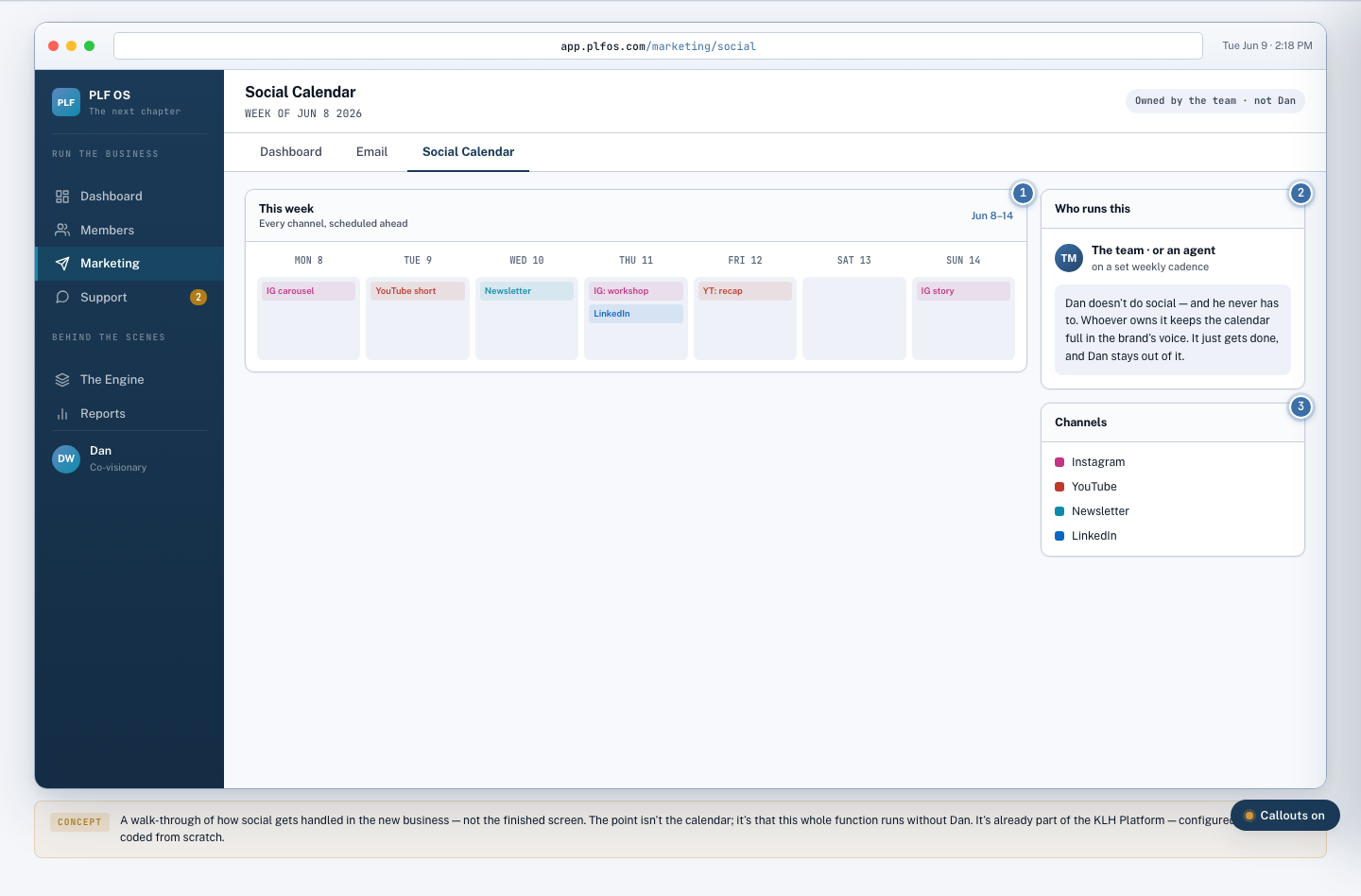Click the Support badge showing 2
The image size is (1361, 896).
(198, 297)
